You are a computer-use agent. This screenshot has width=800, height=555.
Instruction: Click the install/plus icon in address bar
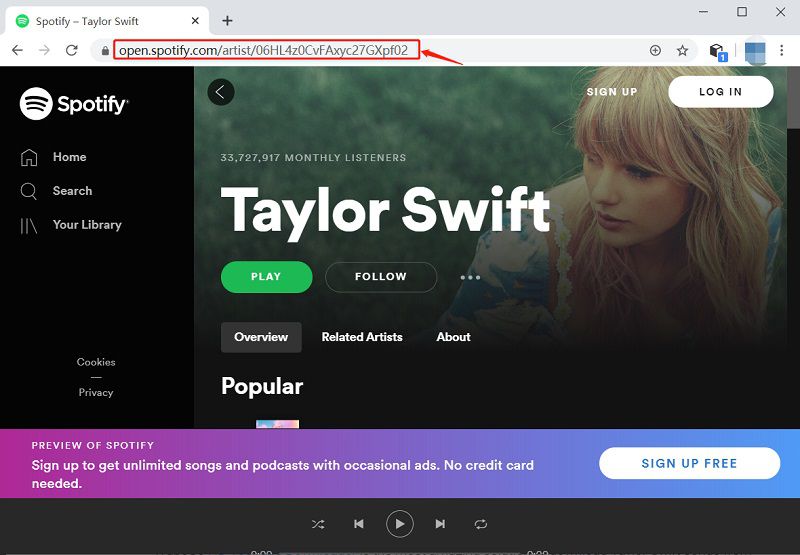pos(655,50)
